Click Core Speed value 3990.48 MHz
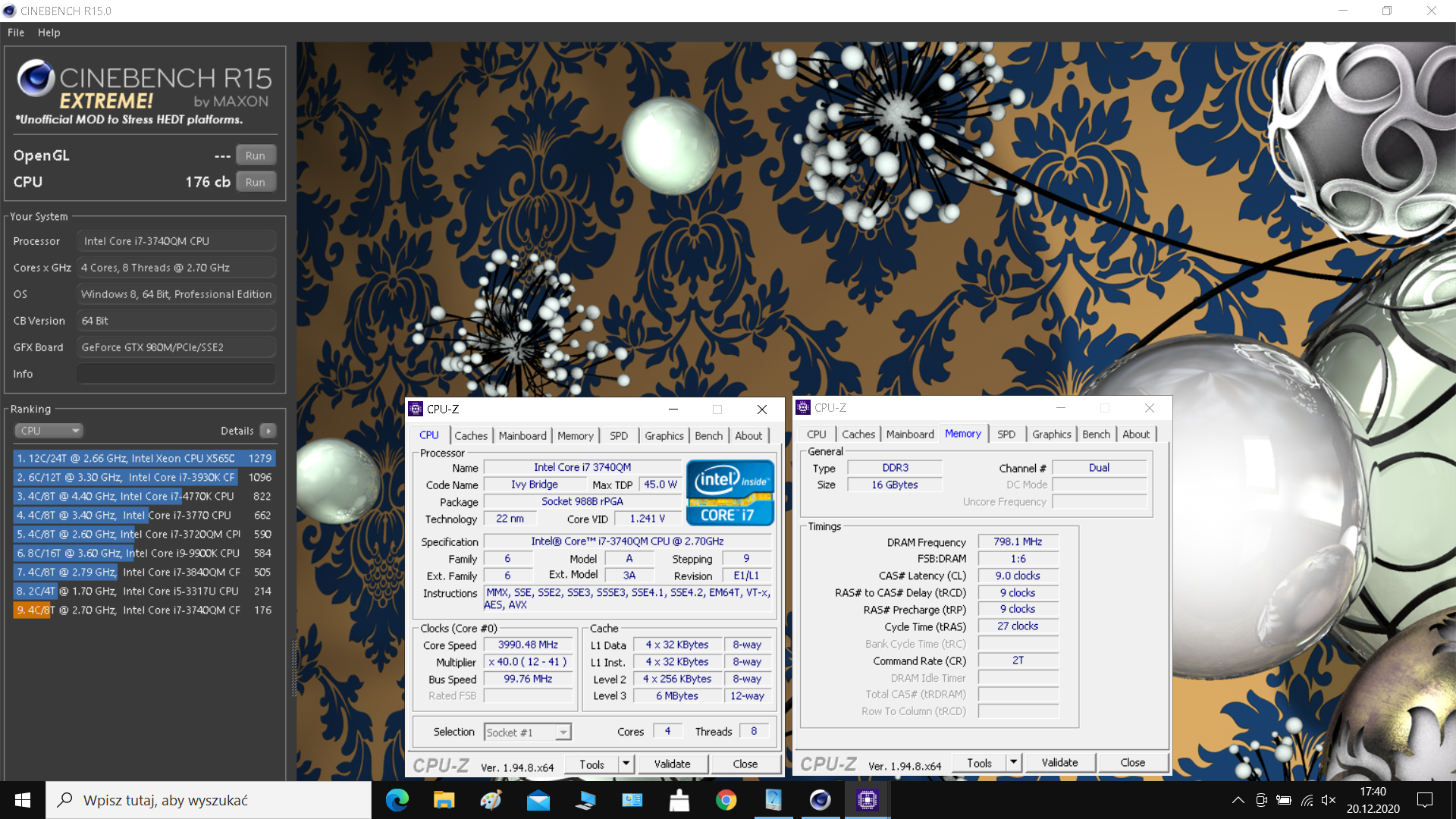 pos(528,645)
